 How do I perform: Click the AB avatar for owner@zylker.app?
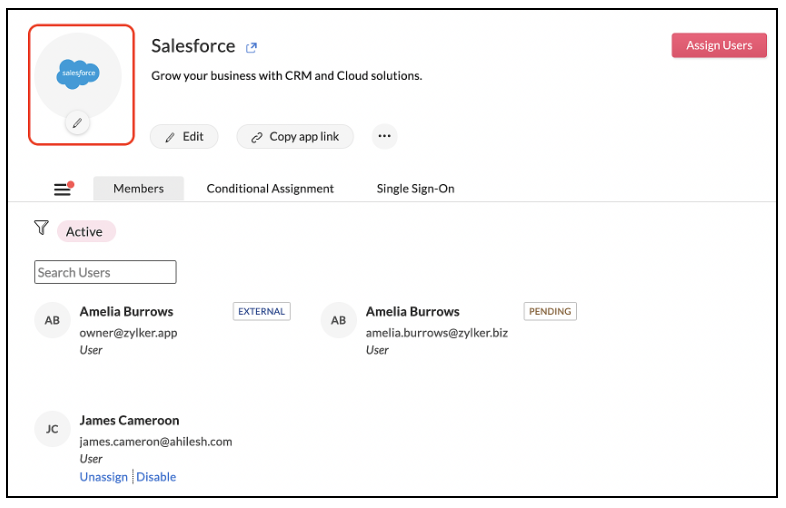pos(52,321)
